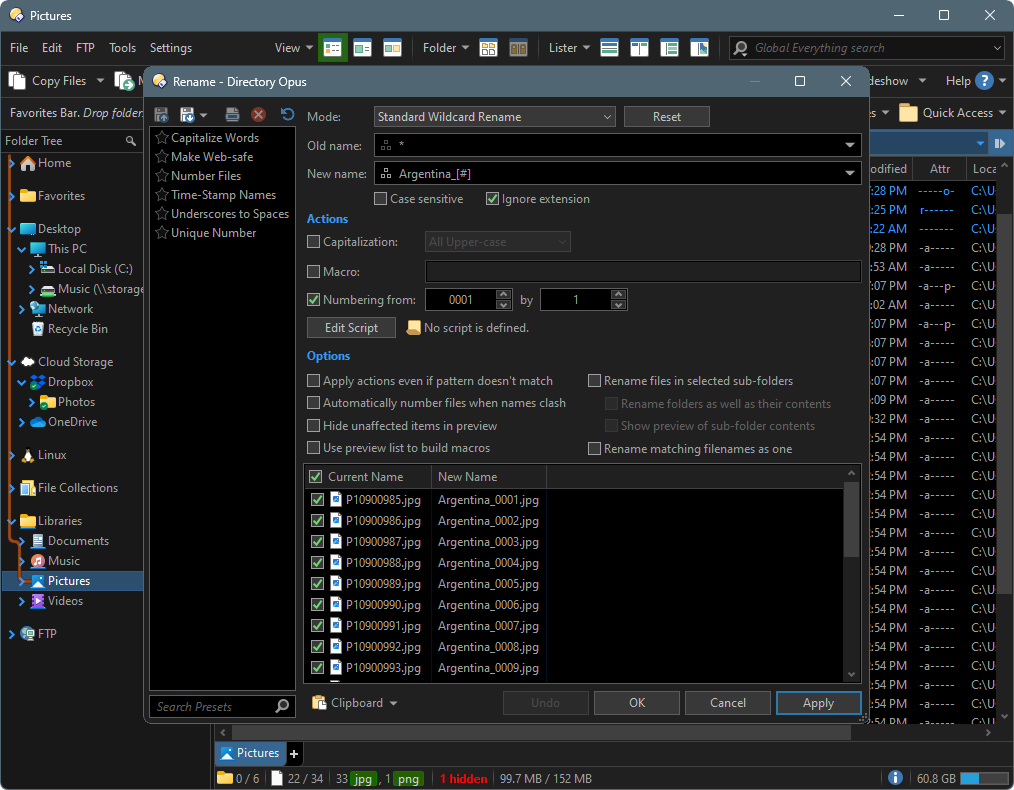Click the Edit Script button

tap(351, 328)
